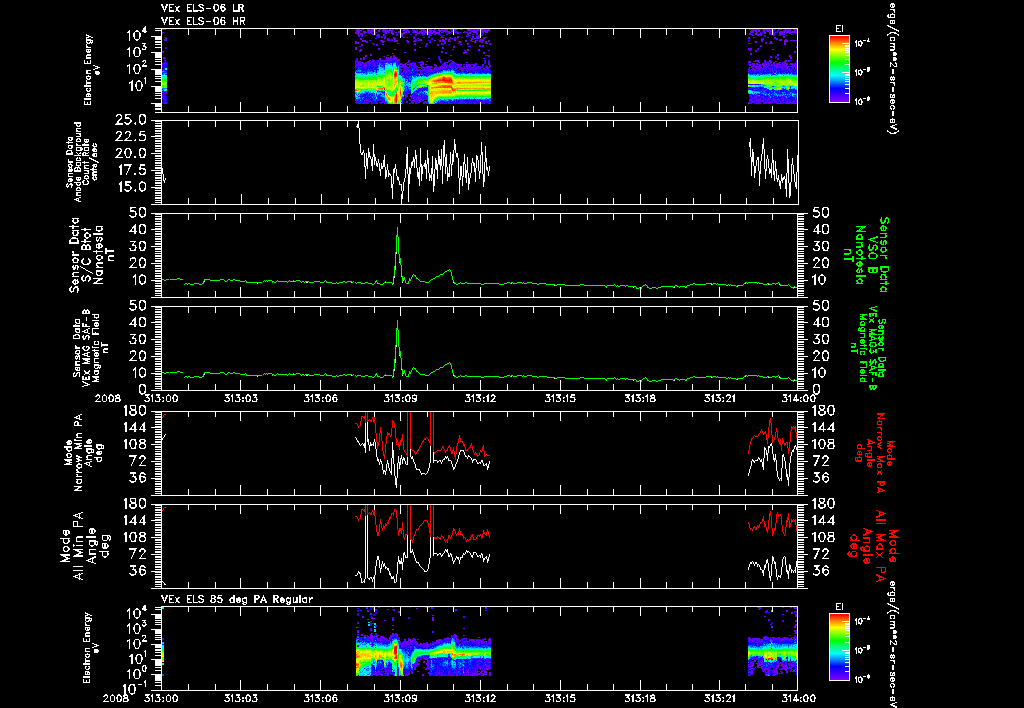Click the "10^-1" tick on the 85 deg PA energy axis
The width and height of the screenshot is (1024, 708).
(133, 687)
